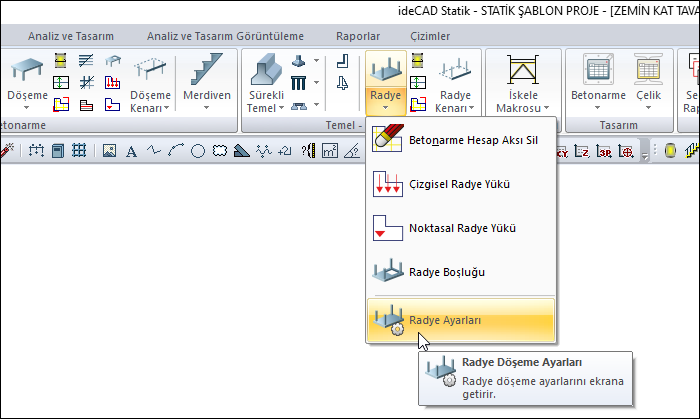Click the slab opening table icon
The width and height of the screenshot is (700, 419).
point(113,60)
